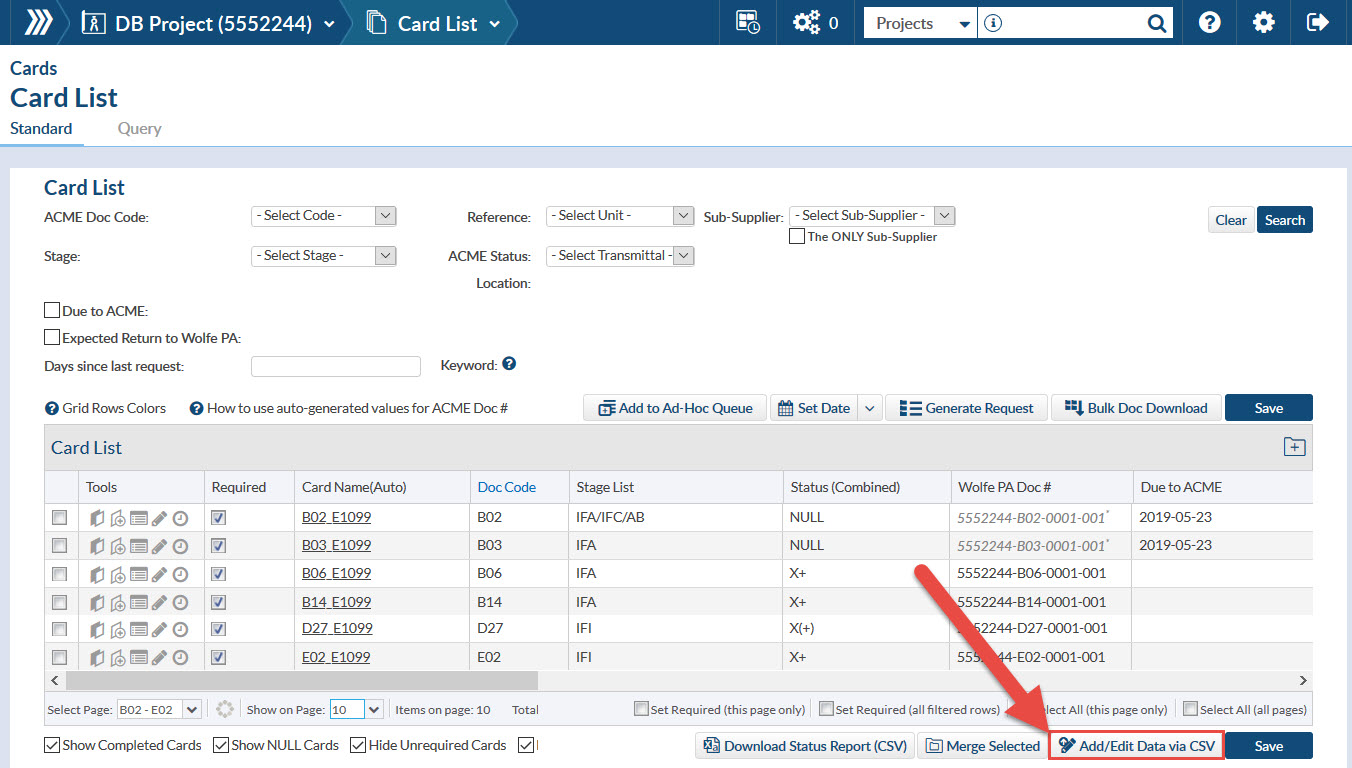Click the Search button

tap(1285, 220)
